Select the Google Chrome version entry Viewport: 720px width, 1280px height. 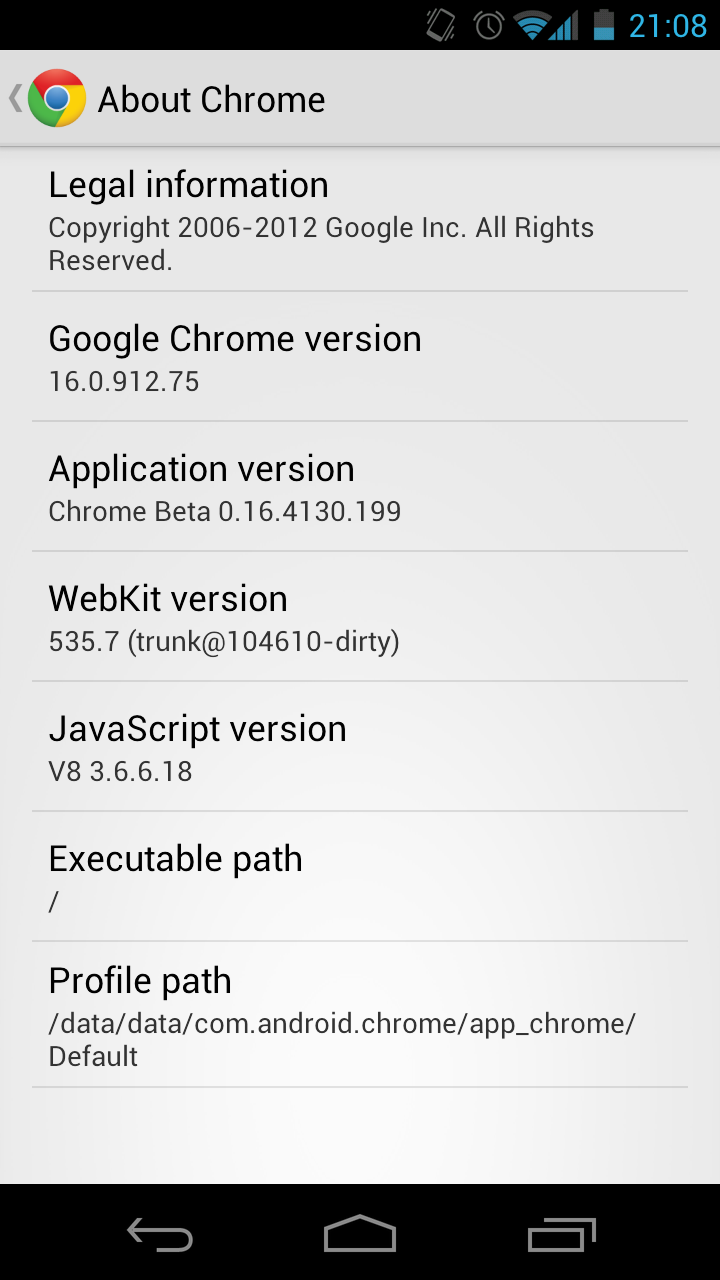(360, 357)
